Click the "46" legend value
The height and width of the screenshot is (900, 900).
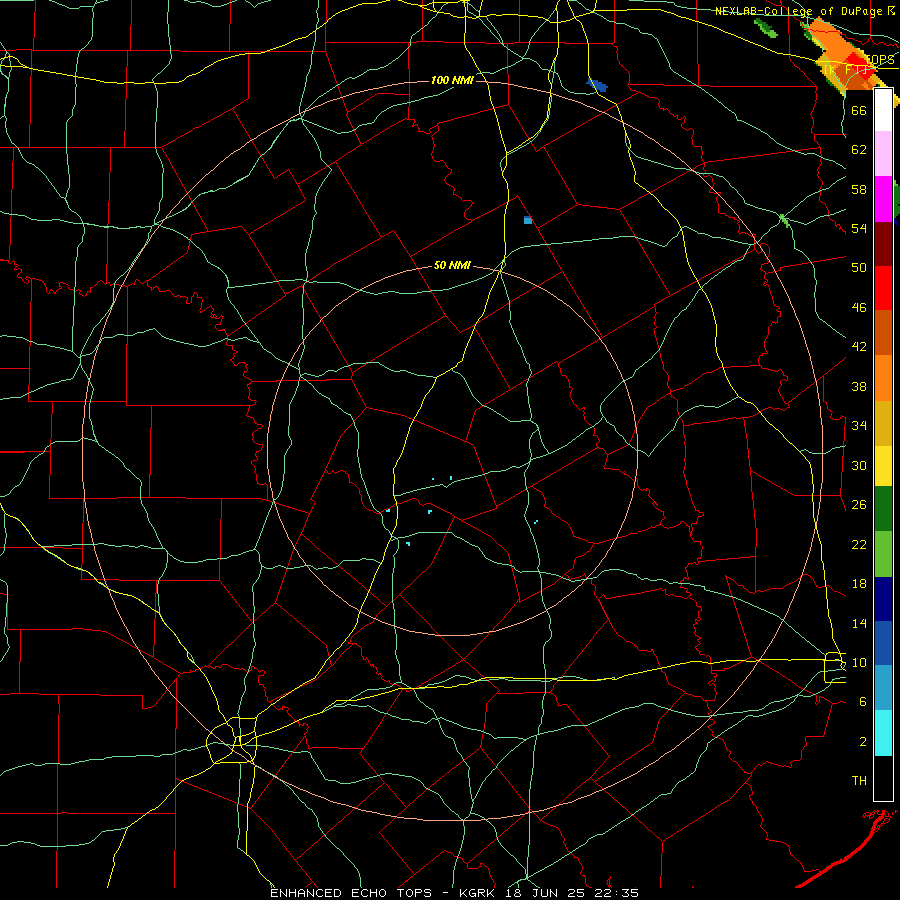pyautogui.click(x=859, y=308)
